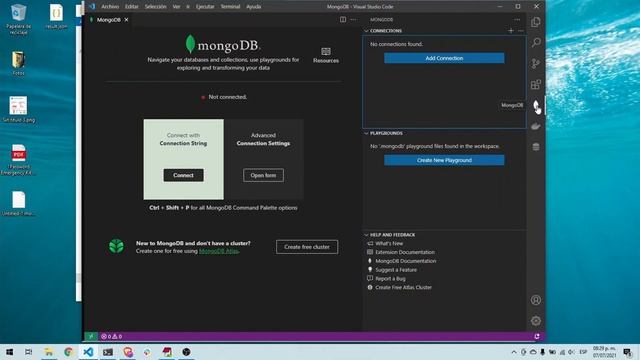Click the 'No connections found.' message
This screenshot has height=360, width=640.
pos(396,44)
